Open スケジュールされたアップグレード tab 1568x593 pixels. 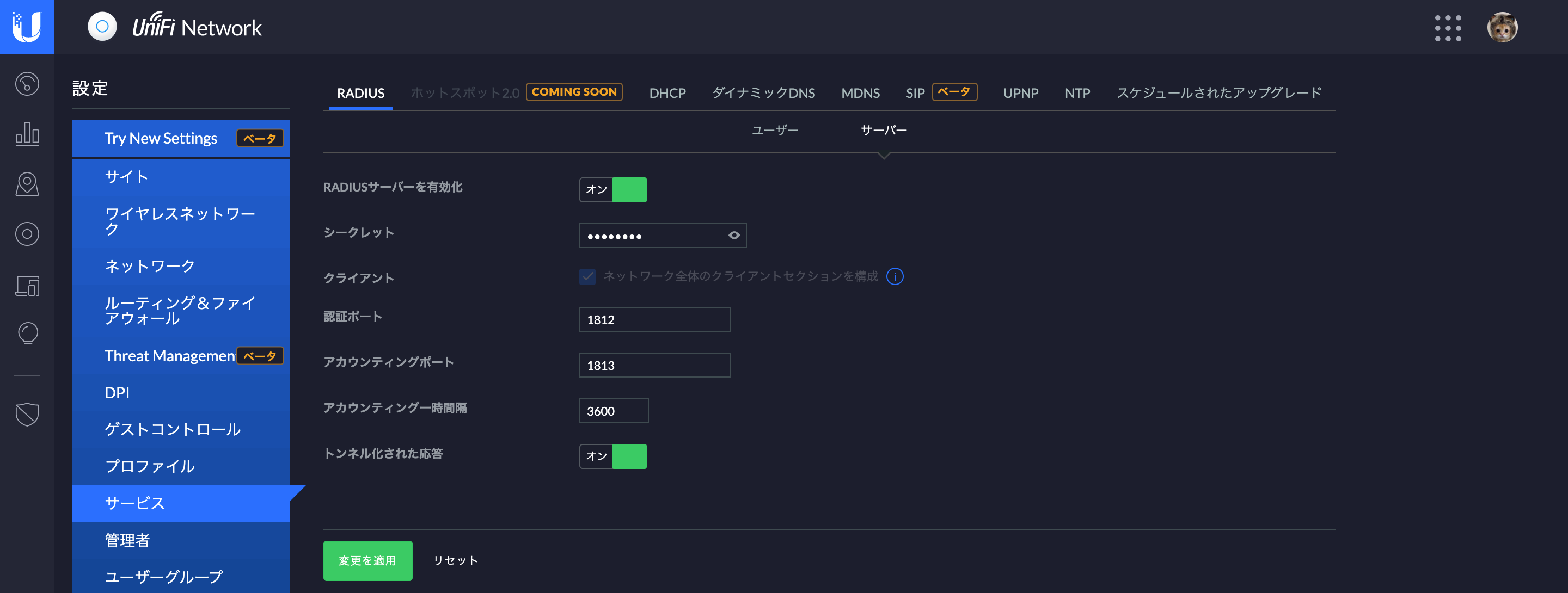tap(1218, 93)
